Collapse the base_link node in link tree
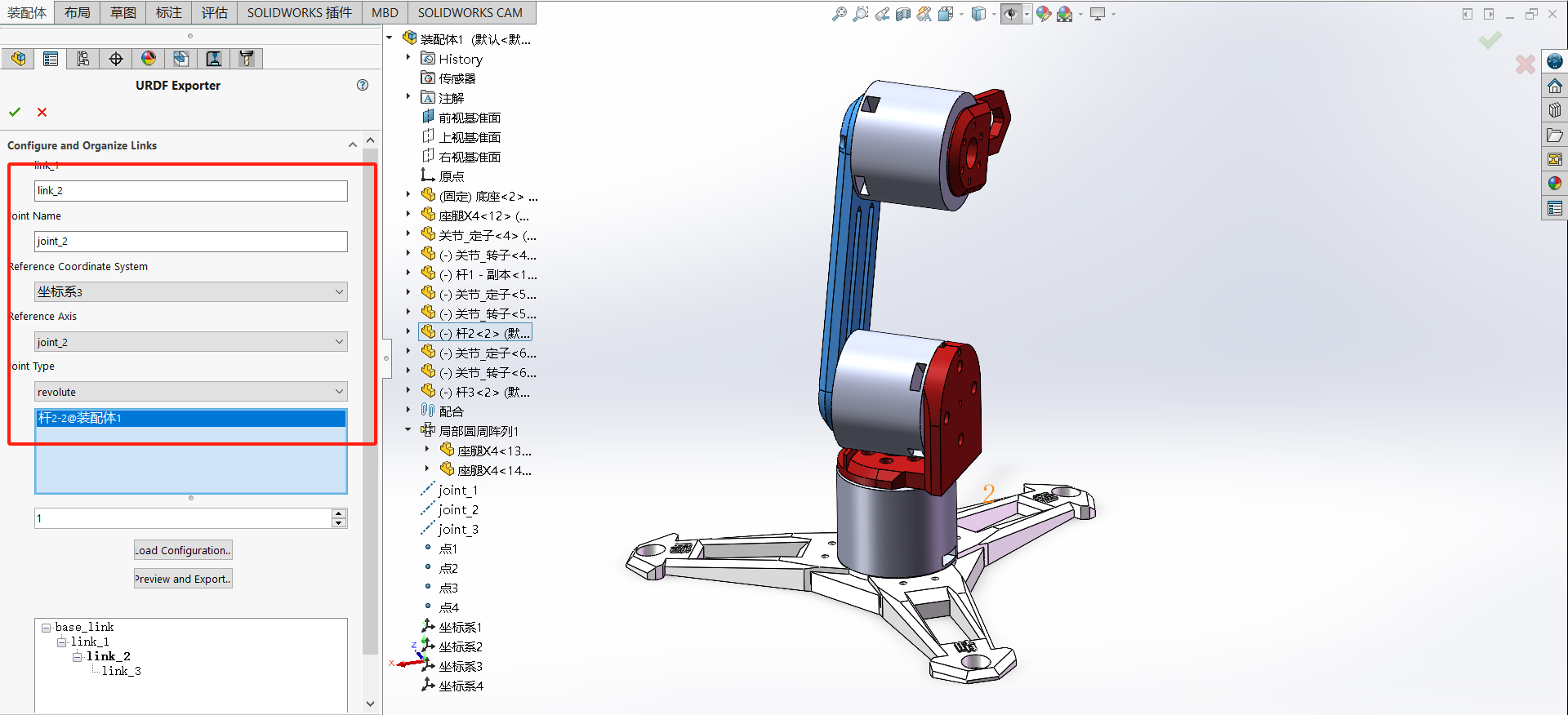The image size is (1568, 715). pyautogui.click(x=47, y=628)
